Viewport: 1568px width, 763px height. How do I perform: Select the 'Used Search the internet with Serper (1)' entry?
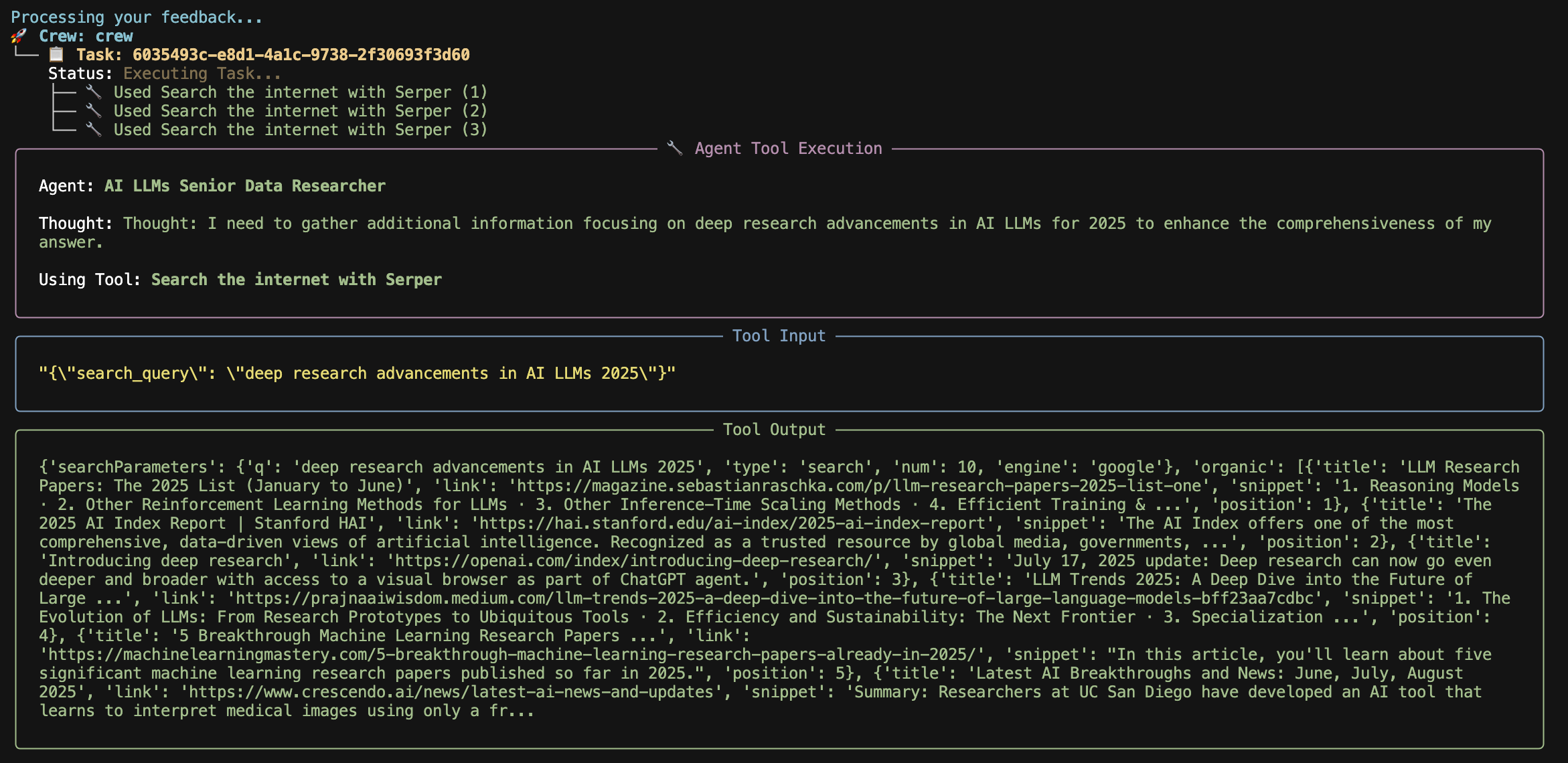[300, 92]
